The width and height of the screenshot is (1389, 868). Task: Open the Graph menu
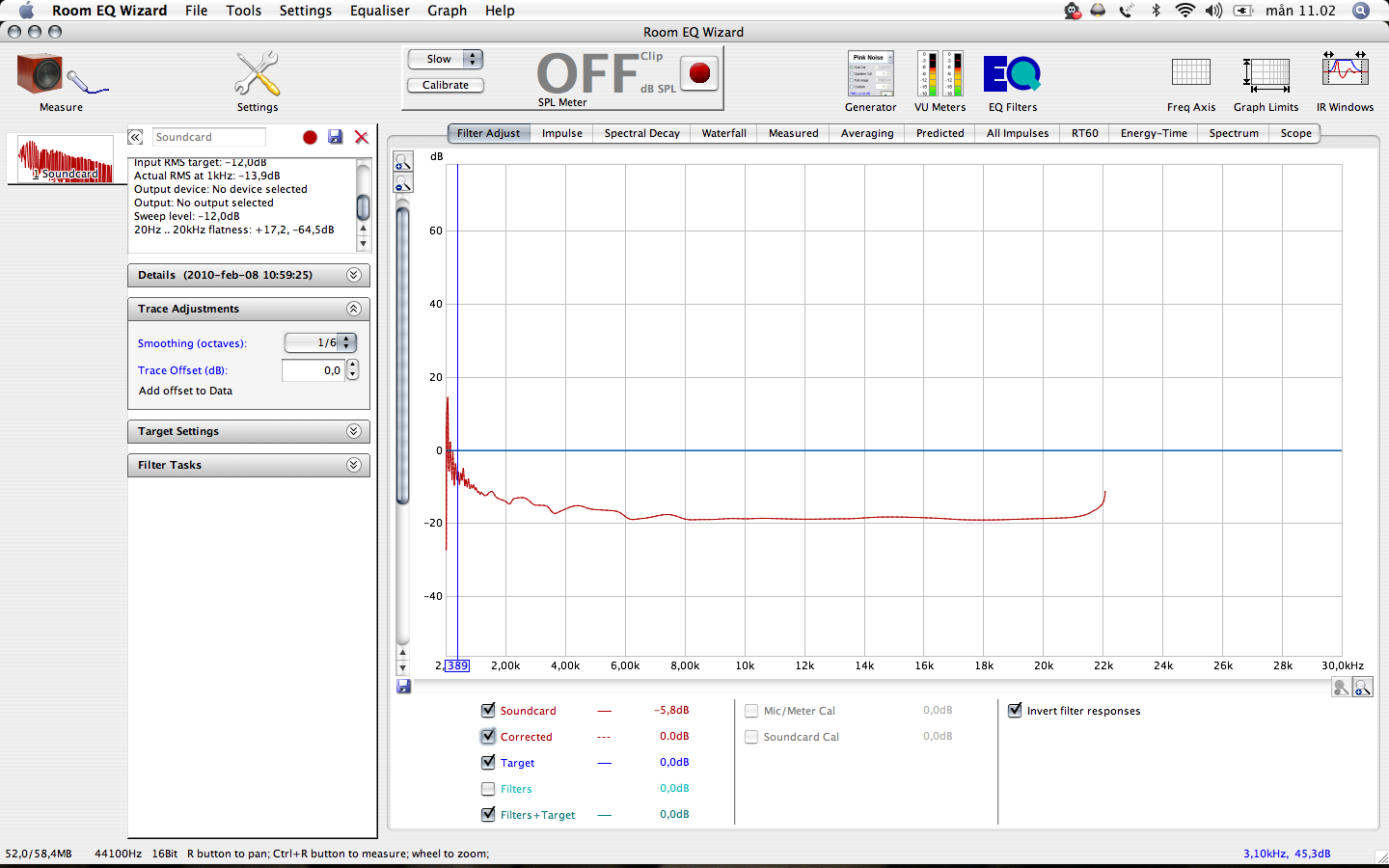(447, 11)
